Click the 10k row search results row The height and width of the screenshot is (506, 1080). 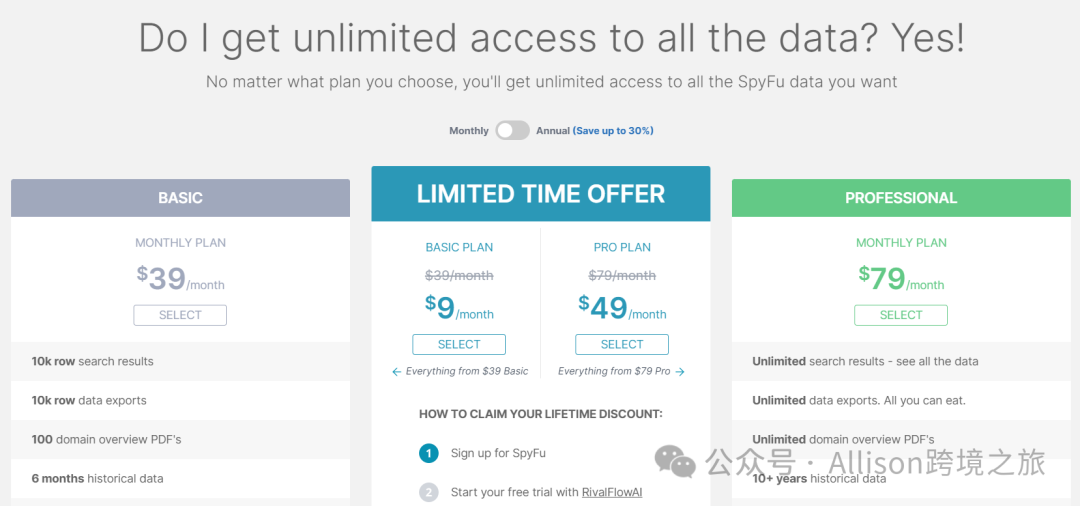click(x=180, y=361)
